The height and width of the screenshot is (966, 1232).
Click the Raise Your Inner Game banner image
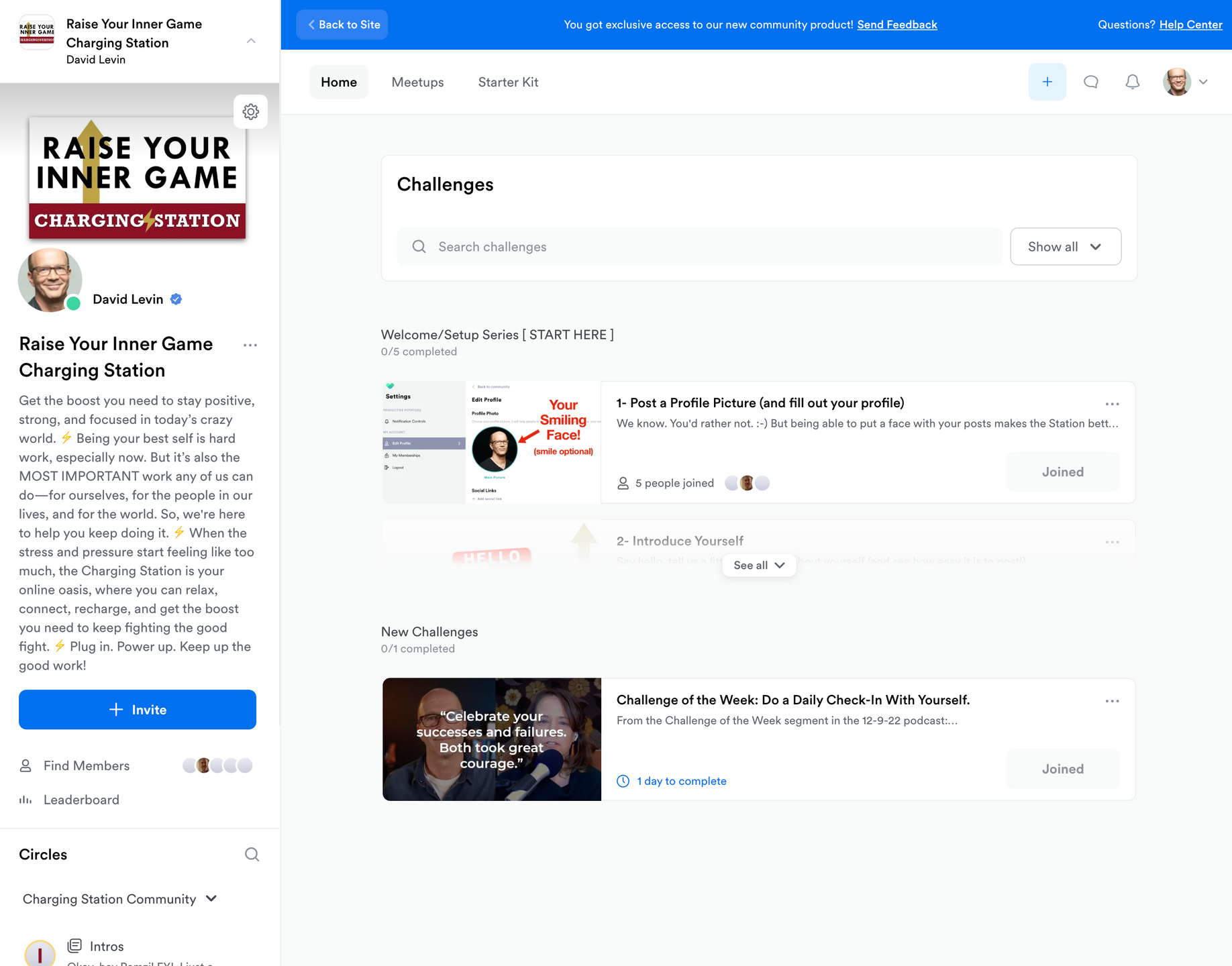click(x=138, y=178)
